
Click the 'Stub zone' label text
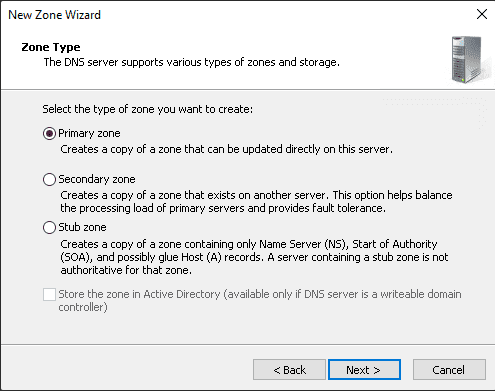point(82,227)
